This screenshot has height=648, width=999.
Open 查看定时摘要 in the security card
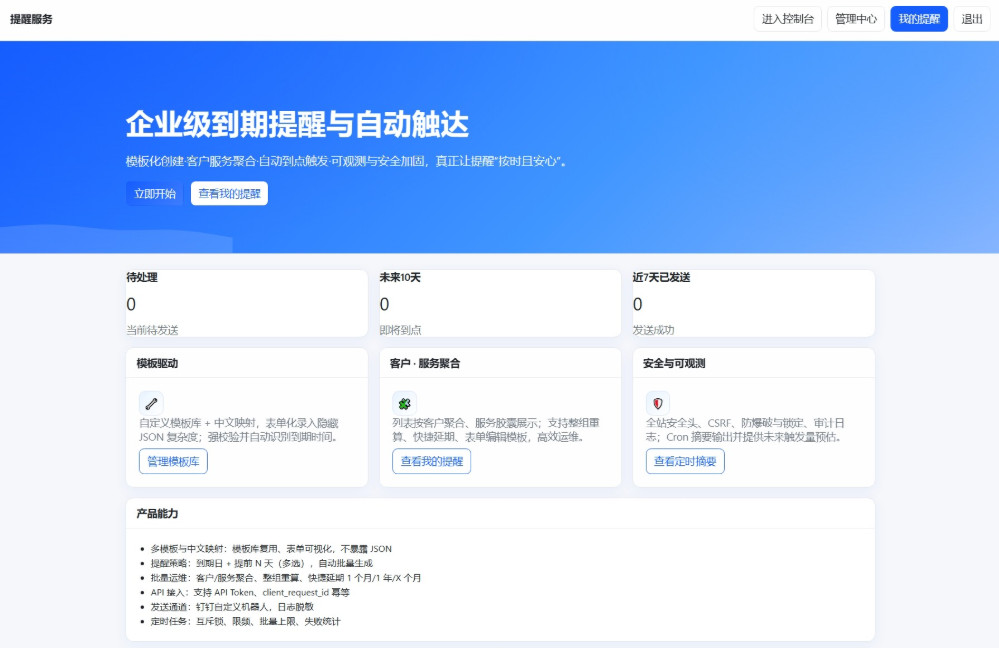click(x=685, y=461)
